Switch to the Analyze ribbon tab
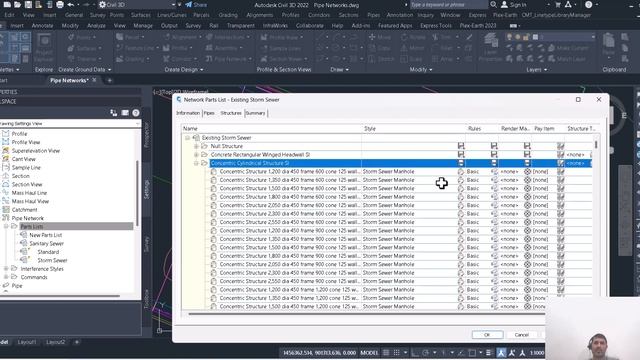The width and height of the screenshot is (640, 360). pyautogui.click(x=96, y=25)
